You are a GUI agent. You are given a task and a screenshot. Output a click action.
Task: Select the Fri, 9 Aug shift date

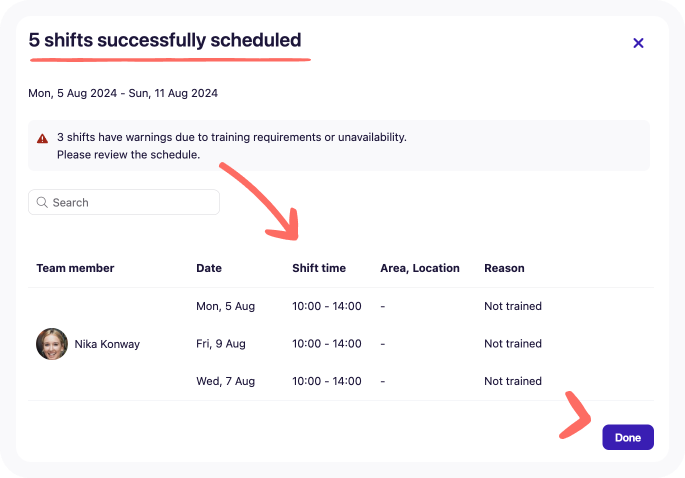(x=221, y=344)
